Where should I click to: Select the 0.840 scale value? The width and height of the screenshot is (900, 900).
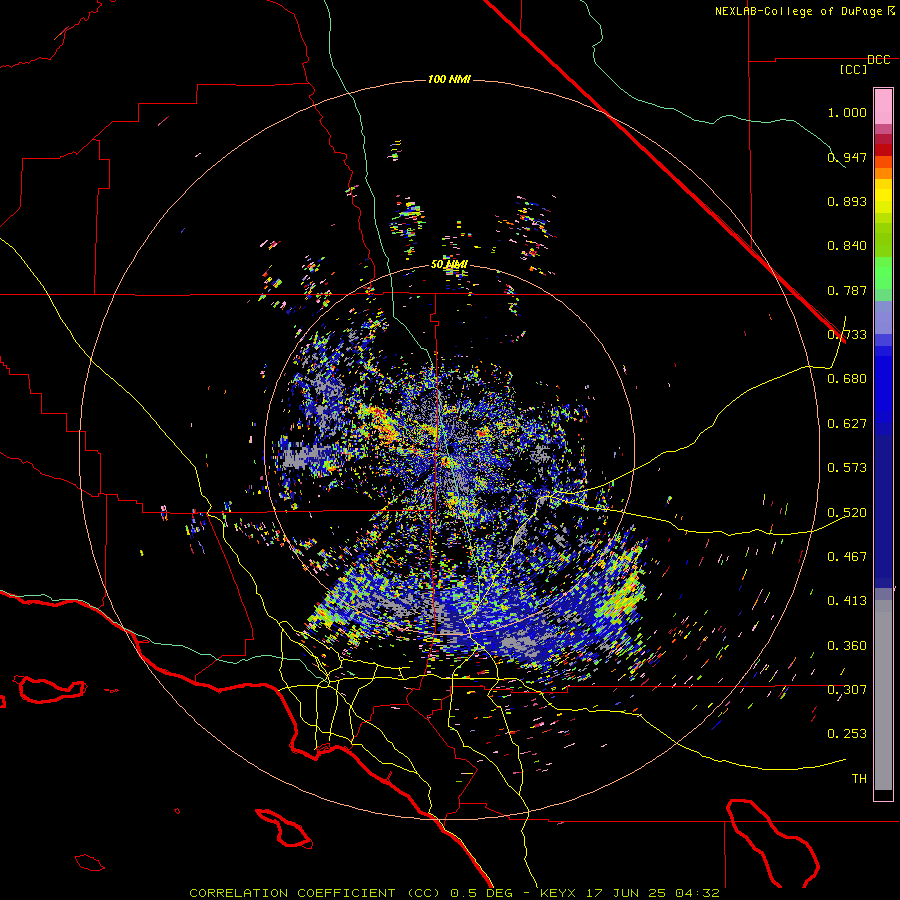click(x=847, y=246)
